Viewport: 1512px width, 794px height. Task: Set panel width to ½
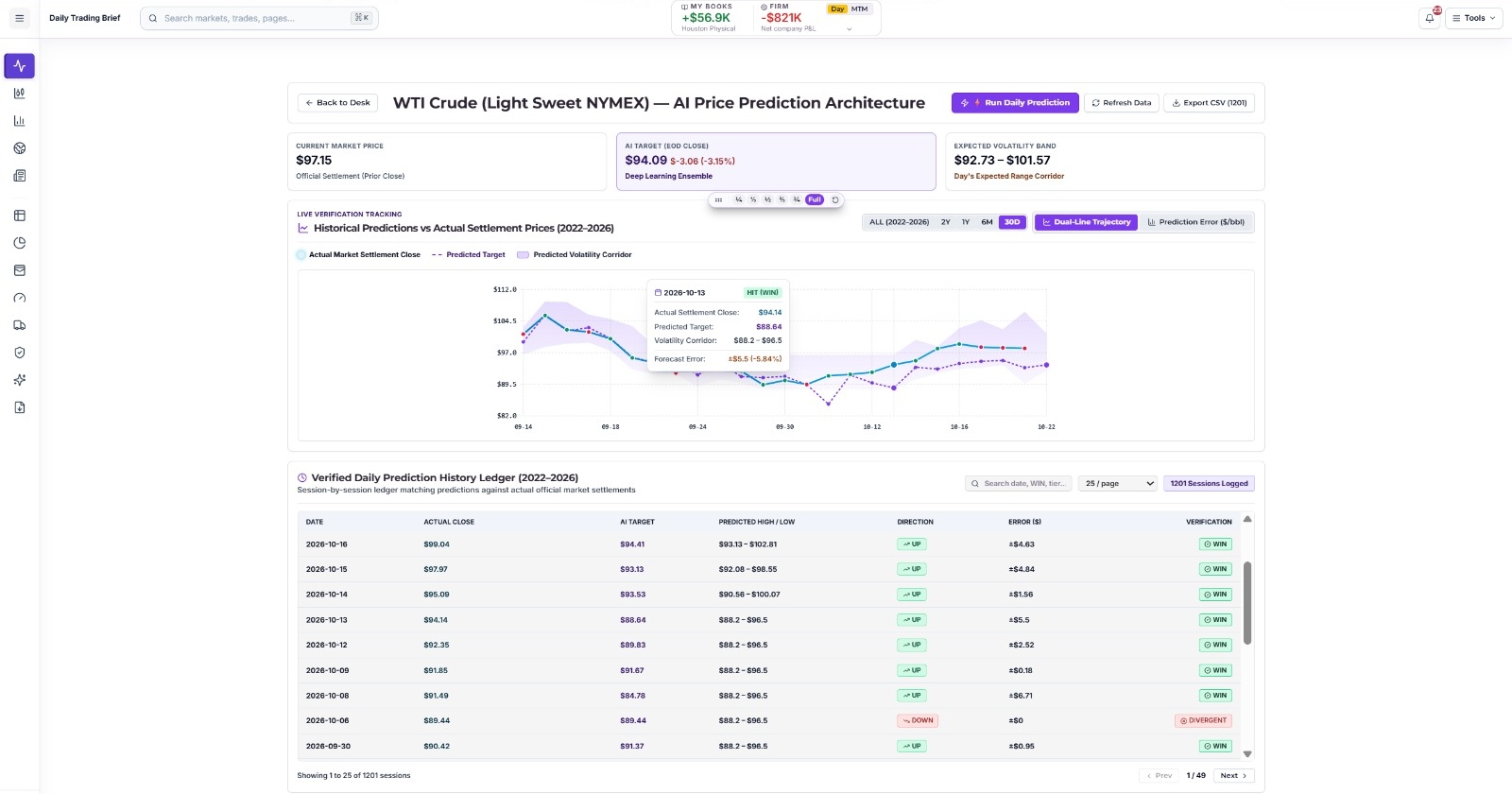point(767,199)
